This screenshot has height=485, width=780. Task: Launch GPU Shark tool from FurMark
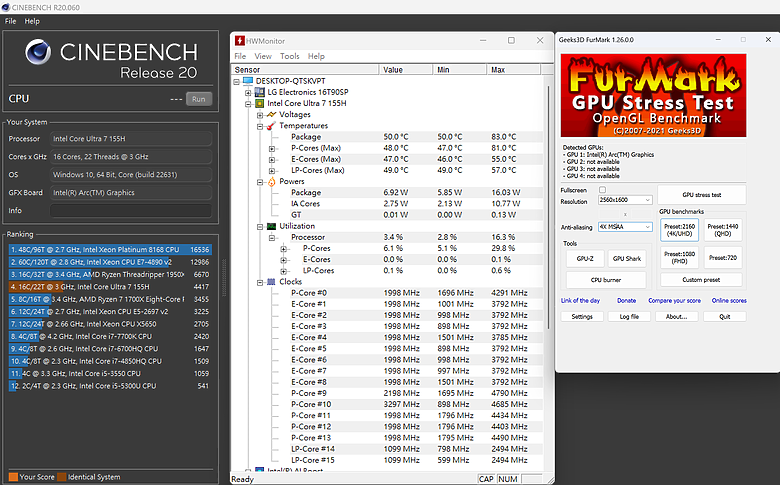click(627, 259)
